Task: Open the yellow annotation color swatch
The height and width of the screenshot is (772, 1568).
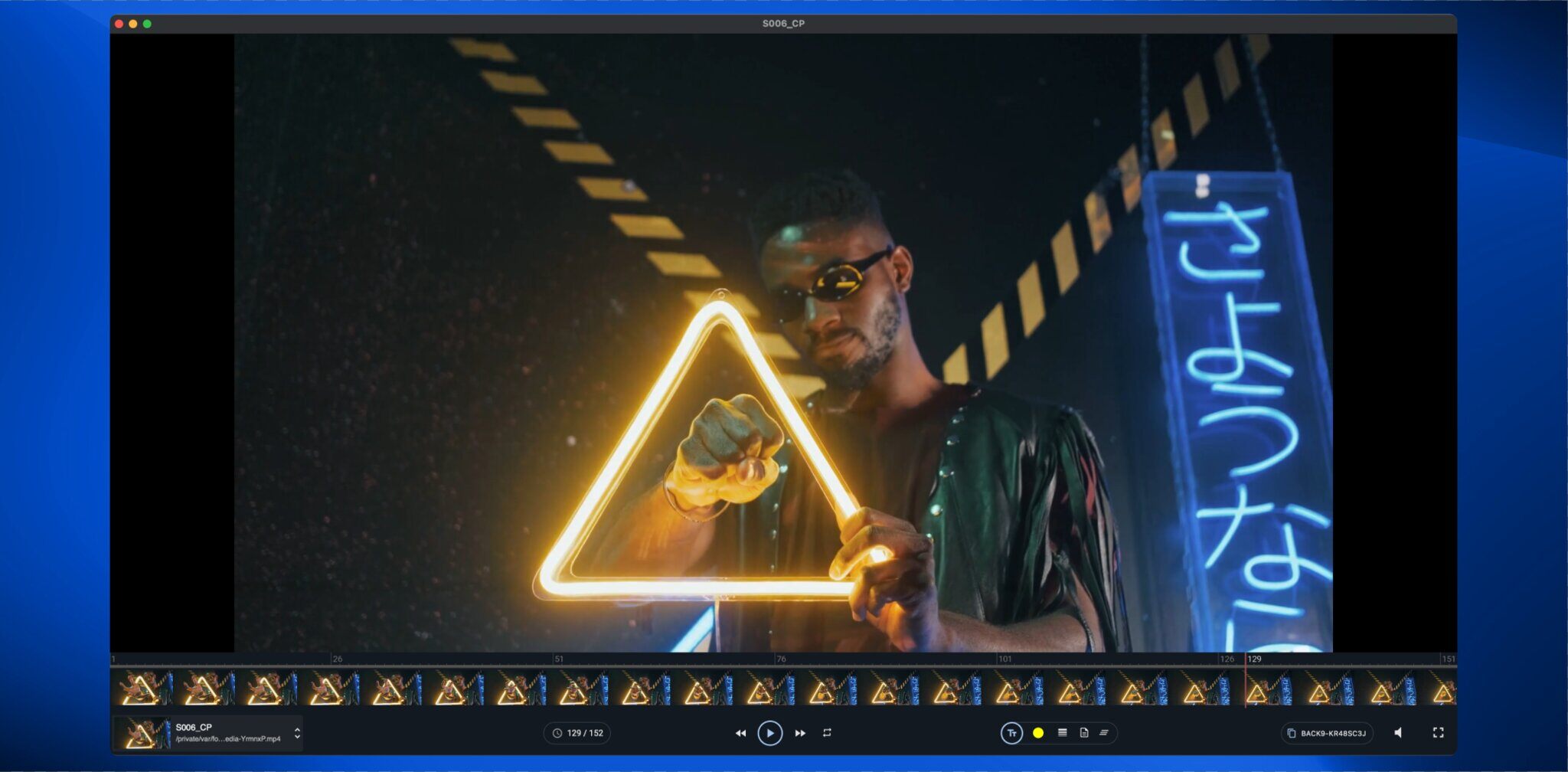Action: [x=1038, y=733]
